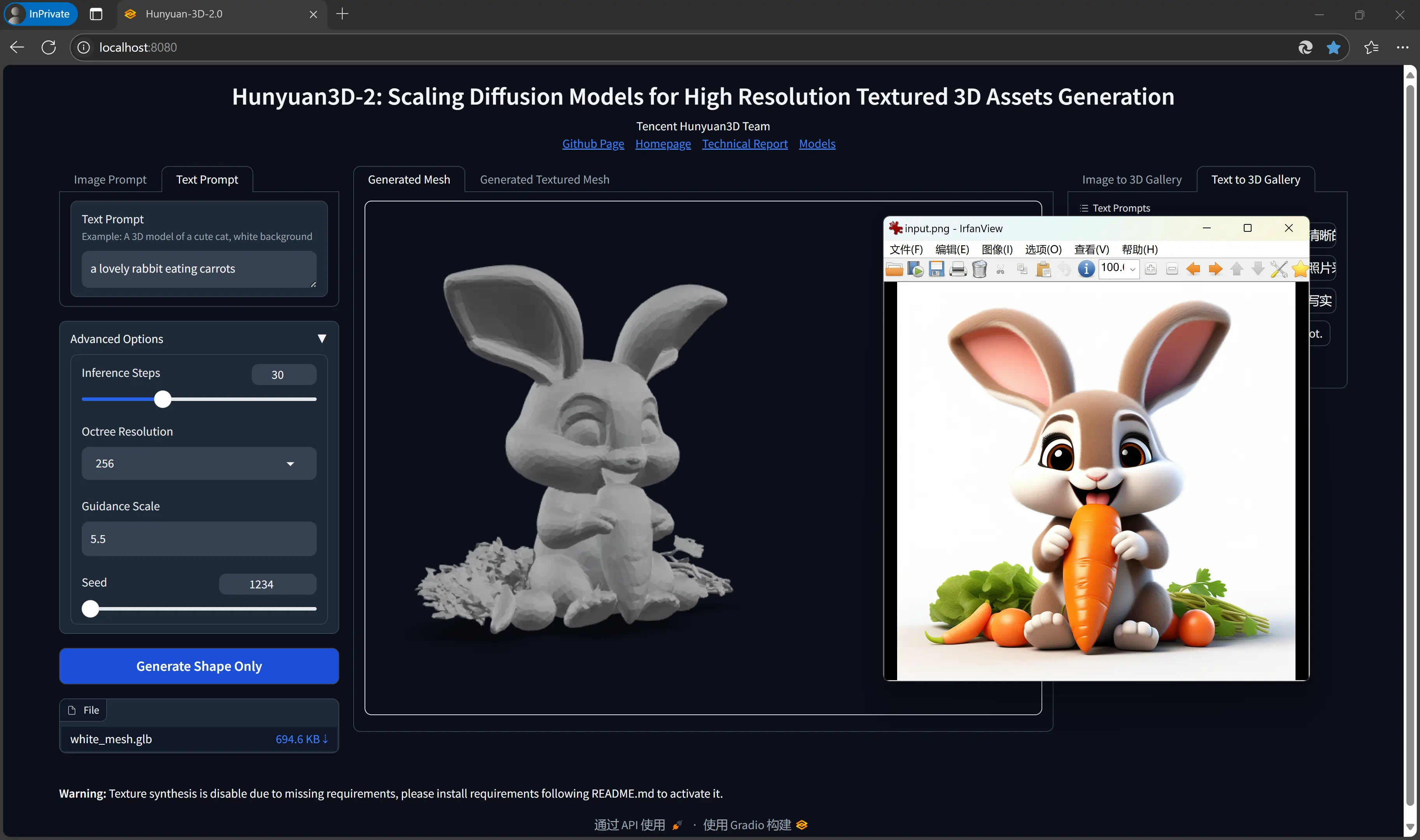Open the Generated Textured Mesh tab
This screenshot has height=840, width=1420.
tap(544, 179)
